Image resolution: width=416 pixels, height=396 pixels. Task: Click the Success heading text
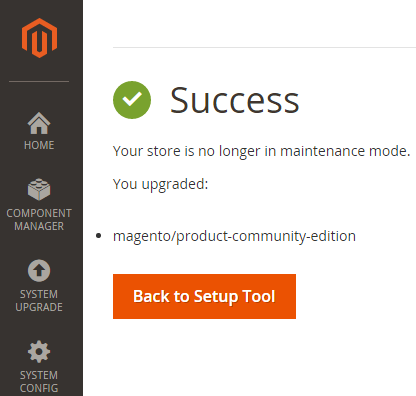pyautogui.click(x=235, y=100)
